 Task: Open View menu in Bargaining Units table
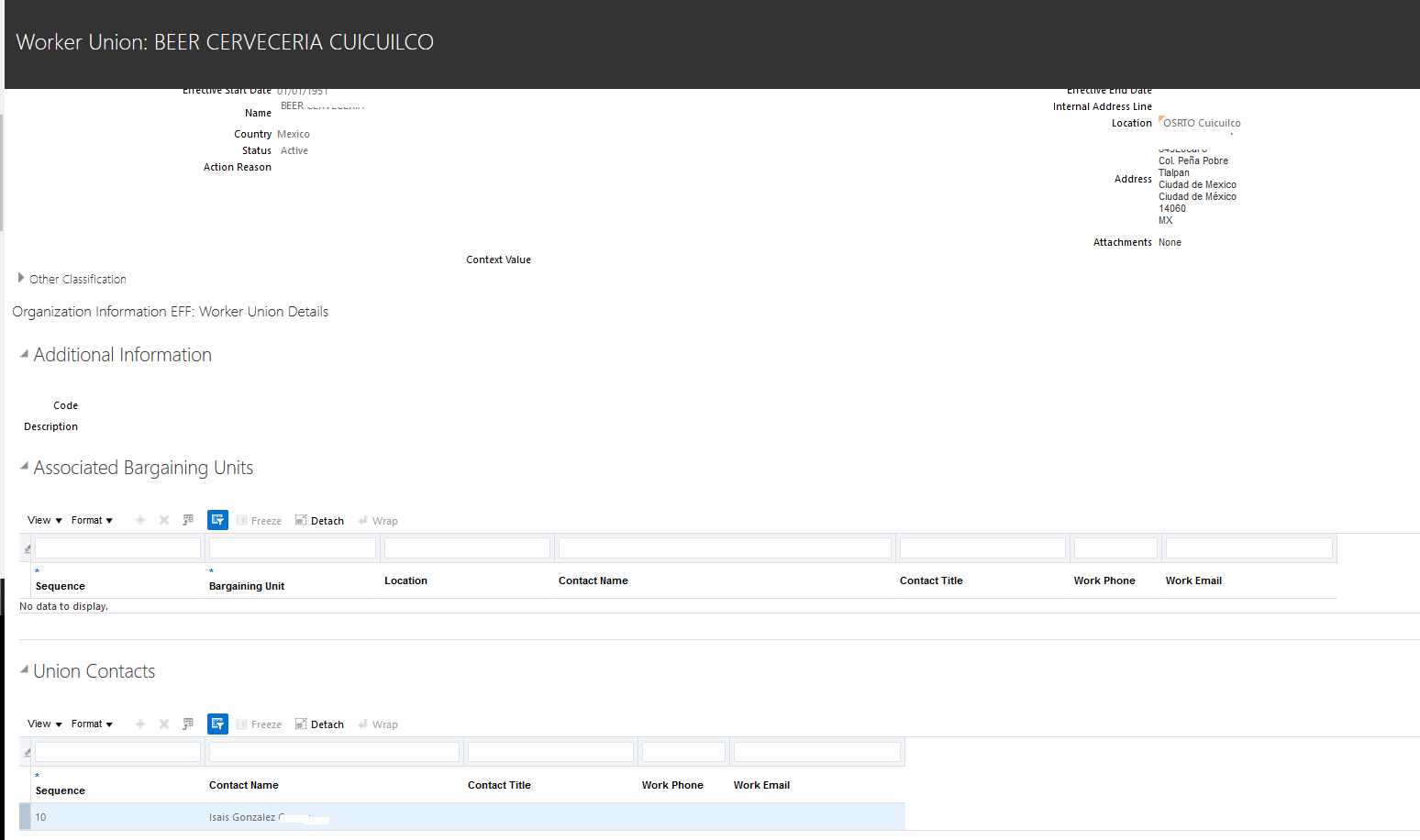[45, 520]
